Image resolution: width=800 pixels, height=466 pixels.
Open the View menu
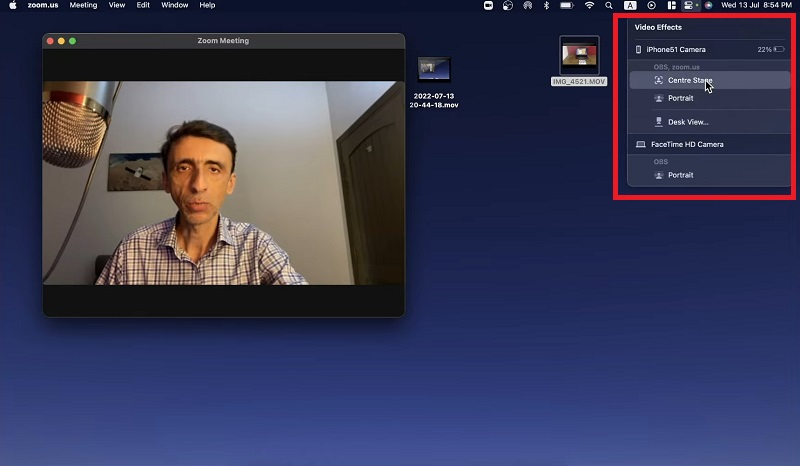[x=117, y=5]
